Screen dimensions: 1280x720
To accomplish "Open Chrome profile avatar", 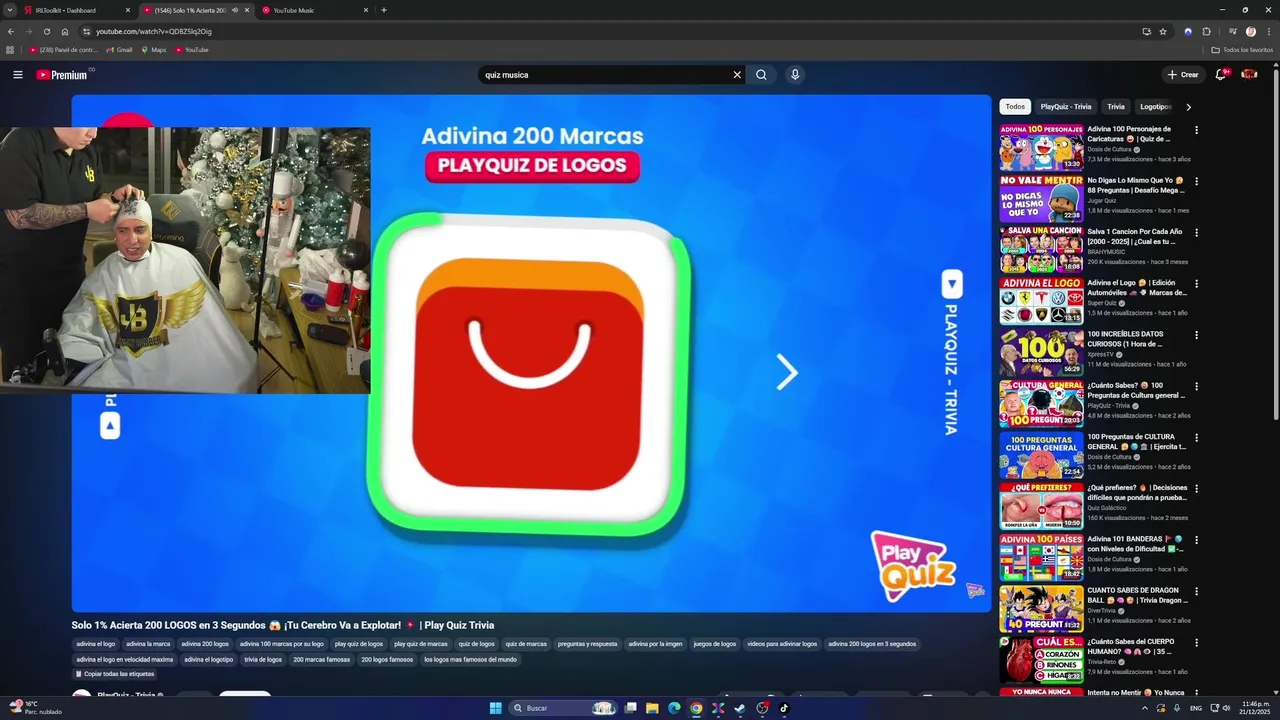I will click(1250, 31).
